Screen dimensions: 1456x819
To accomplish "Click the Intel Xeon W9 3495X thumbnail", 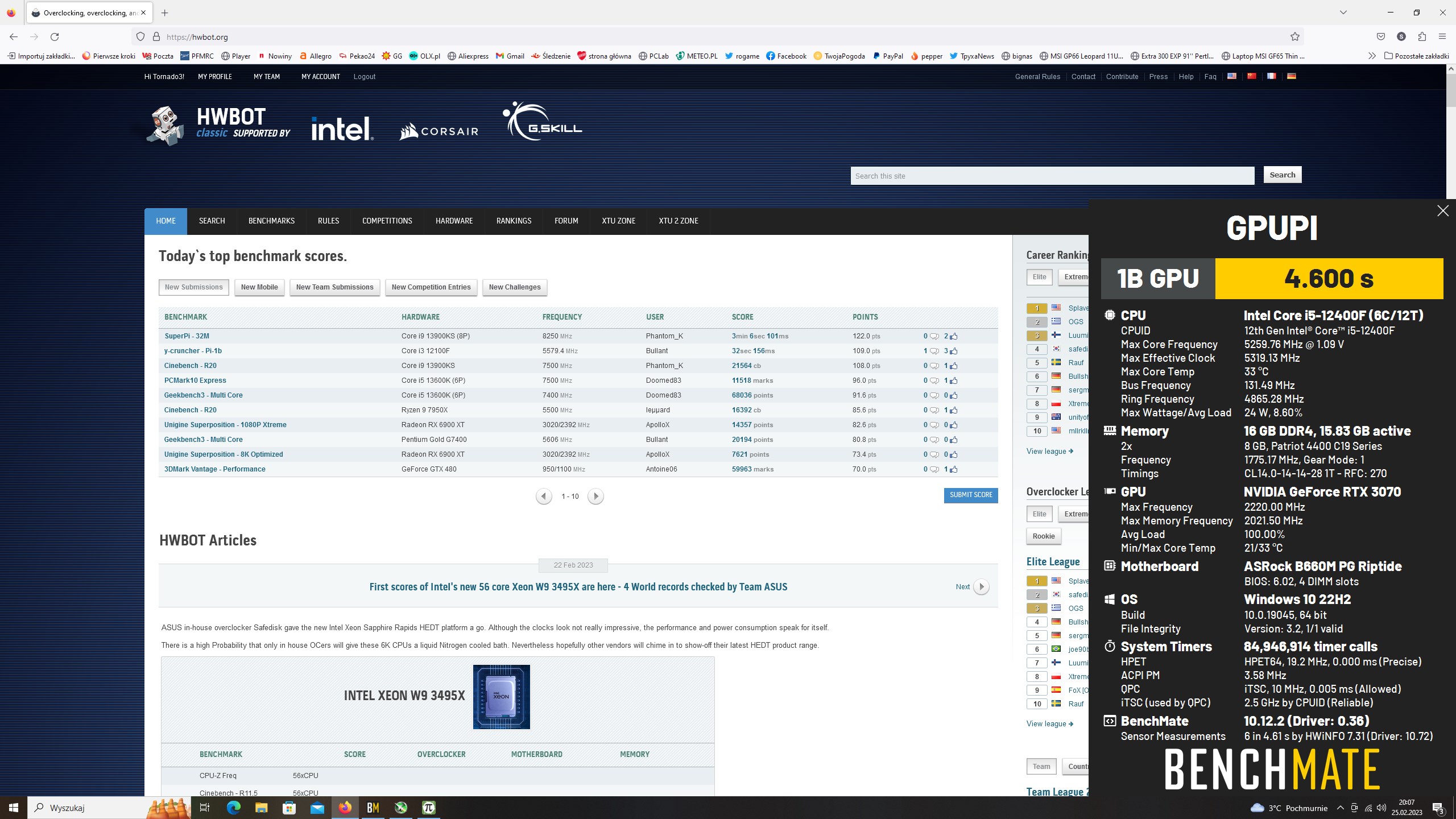I will pos(501,697).
